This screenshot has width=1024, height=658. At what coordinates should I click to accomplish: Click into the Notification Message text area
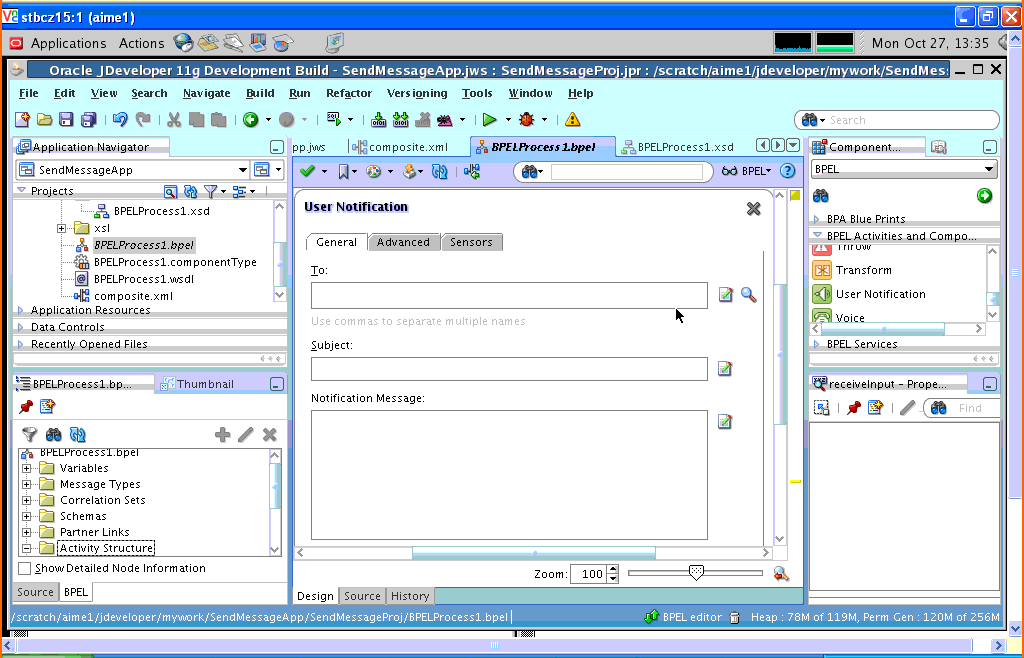(509, 475)
